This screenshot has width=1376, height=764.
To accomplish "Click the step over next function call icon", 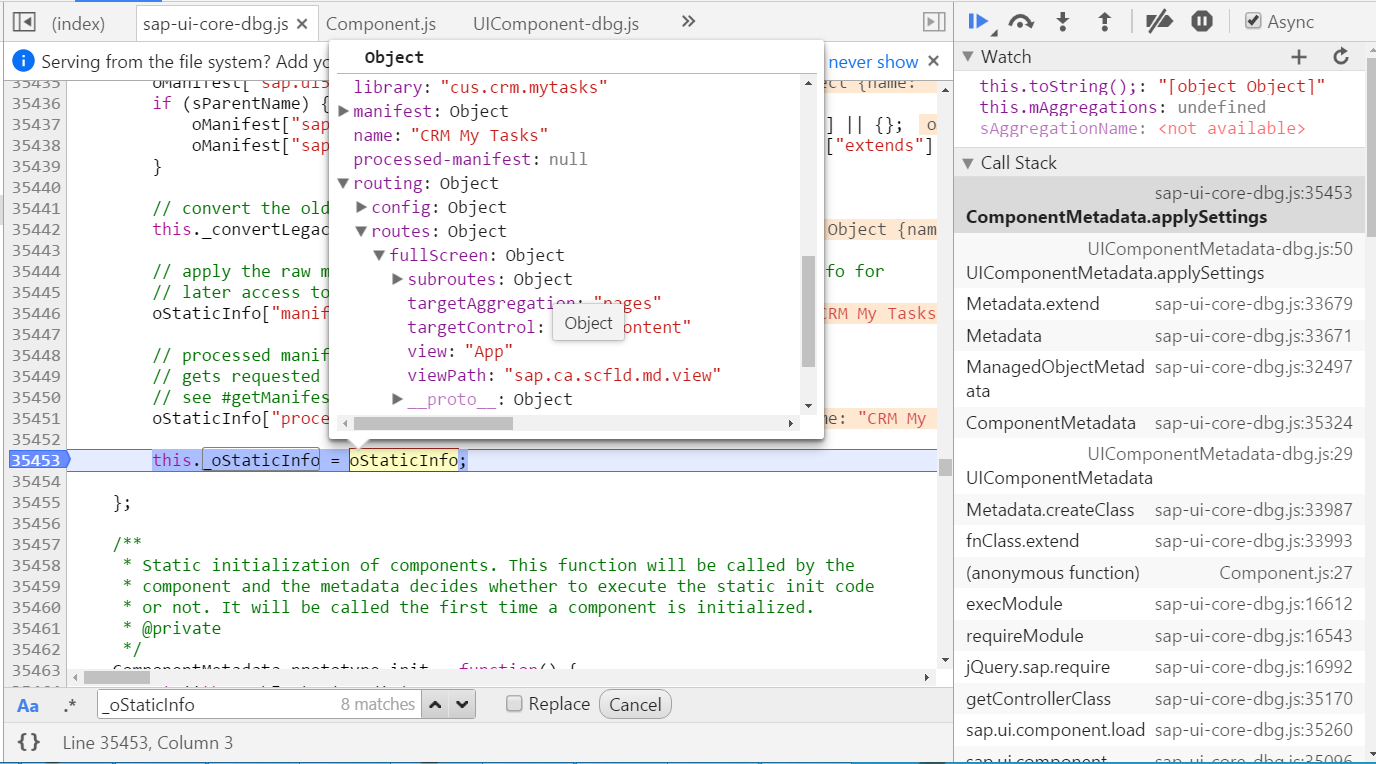I will 1022,20.
